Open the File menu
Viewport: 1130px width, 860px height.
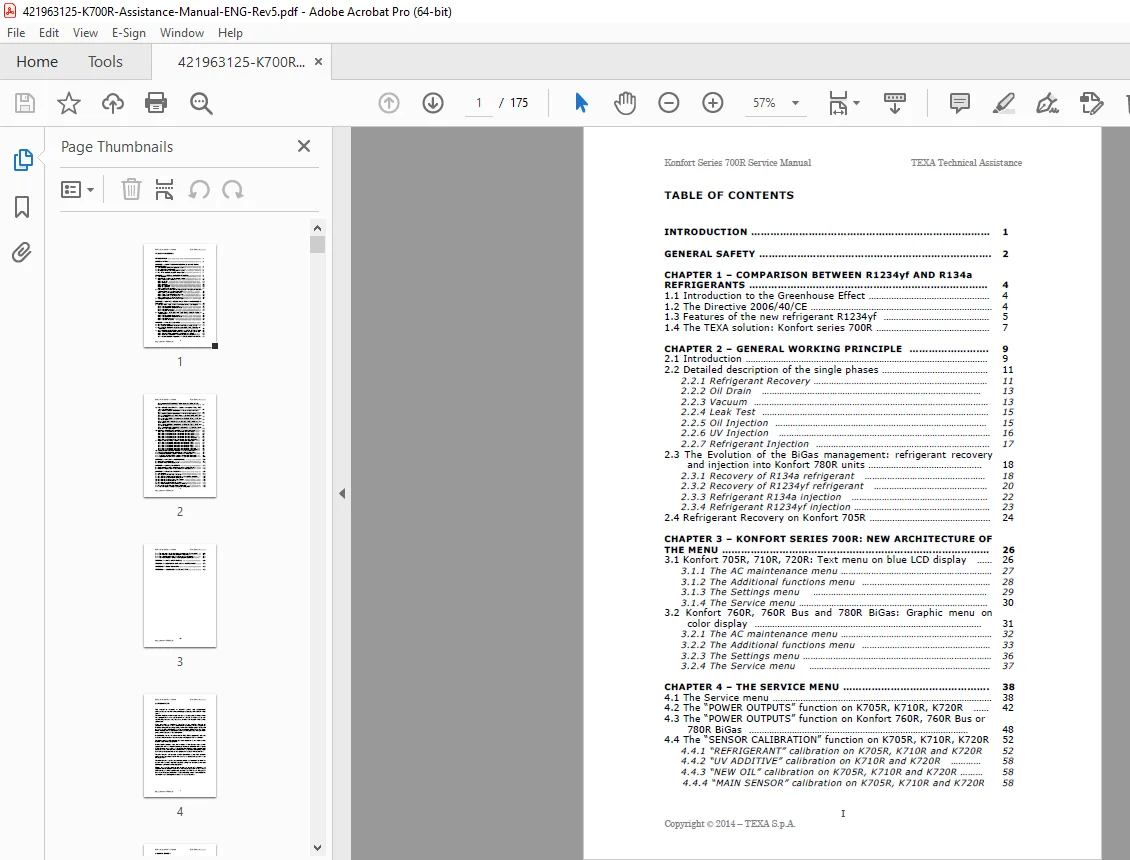tap(16, 32)
